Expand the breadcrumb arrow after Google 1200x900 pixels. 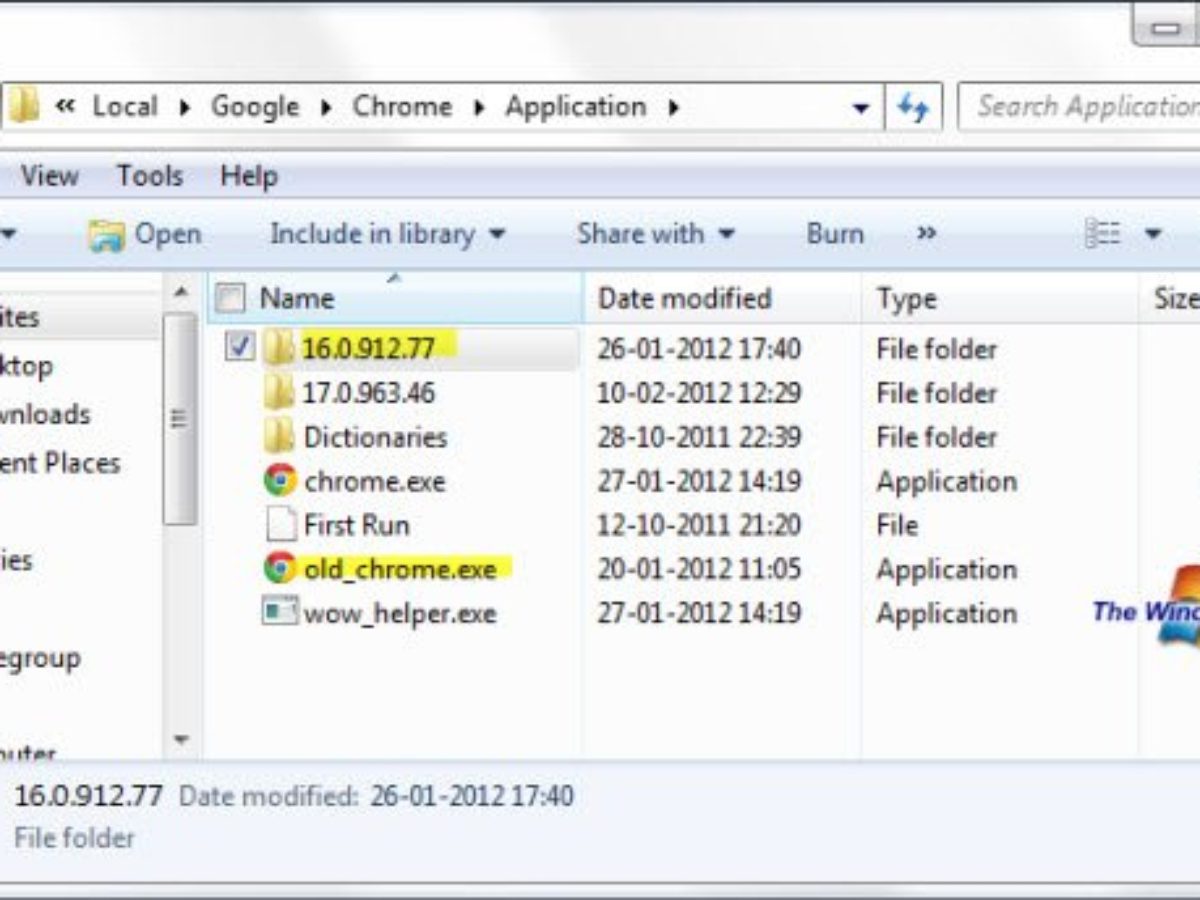coord(325,107)
